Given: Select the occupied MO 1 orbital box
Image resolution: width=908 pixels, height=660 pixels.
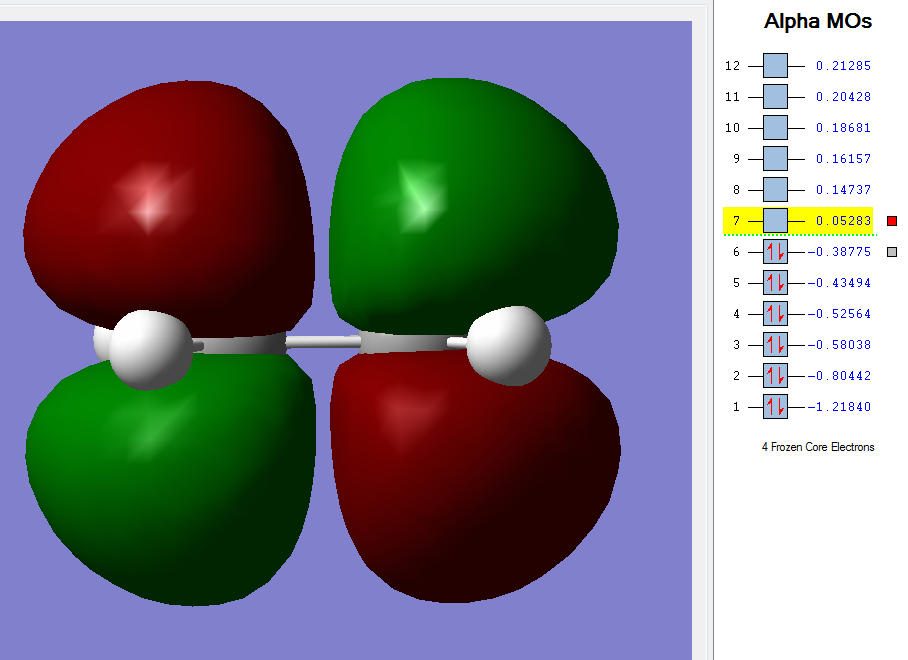Looking at the screenshot, I should point(775,406).
